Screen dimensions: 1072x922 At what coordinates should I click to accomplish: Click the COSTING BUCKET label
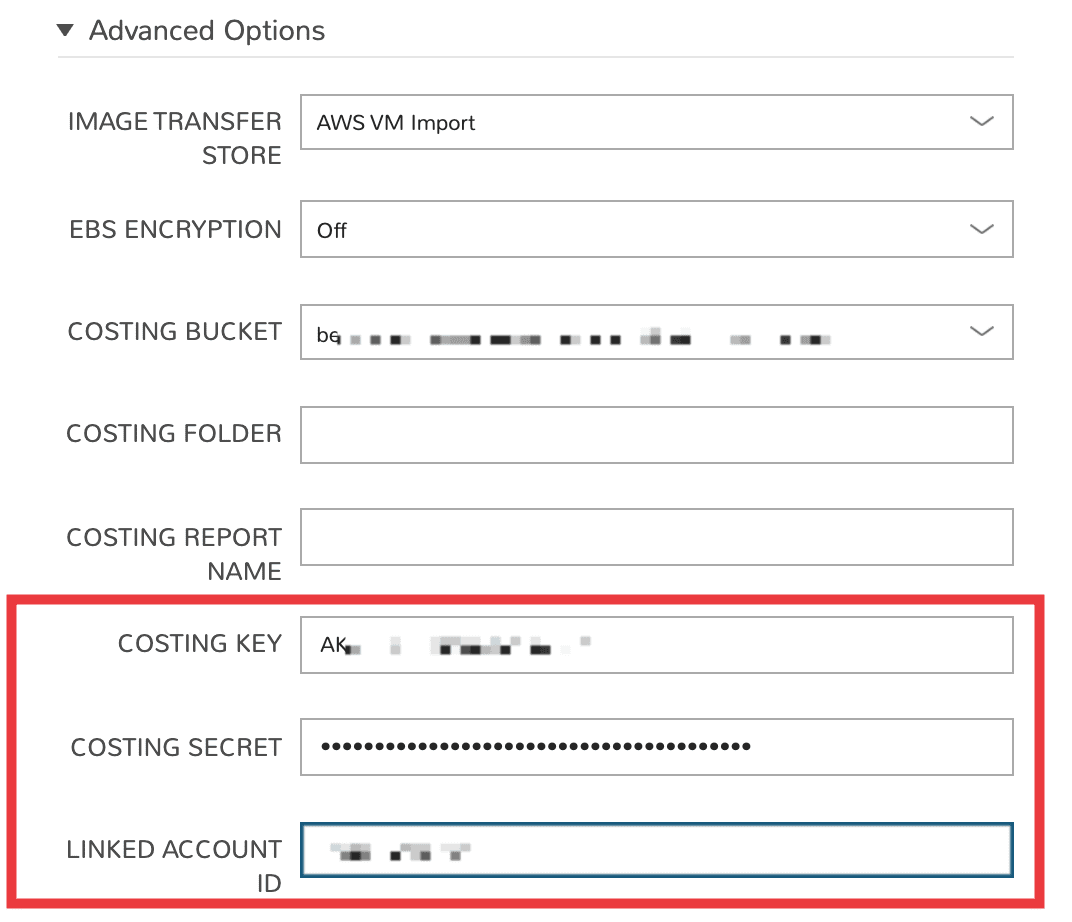(175, 332)
